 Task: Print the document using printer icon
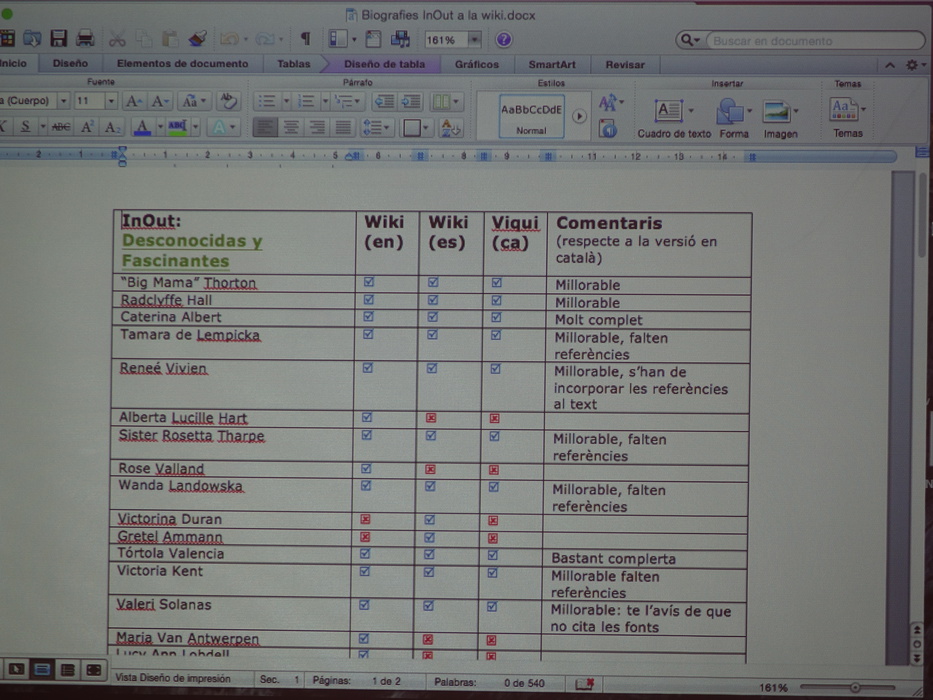coord(85,39)
